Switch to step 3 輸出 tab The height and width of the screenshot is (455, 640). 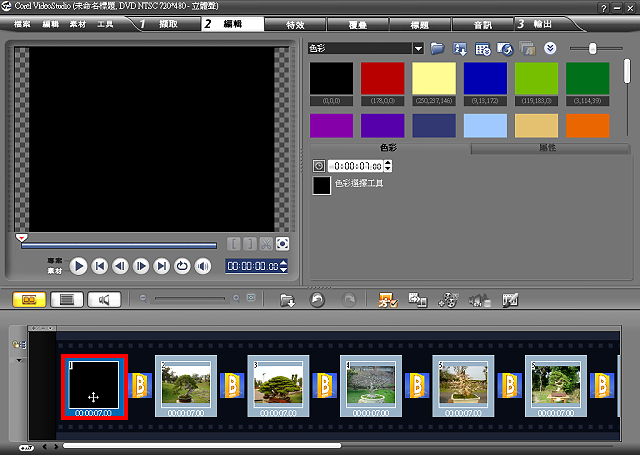pyautogui.click(x=543, y=24)
